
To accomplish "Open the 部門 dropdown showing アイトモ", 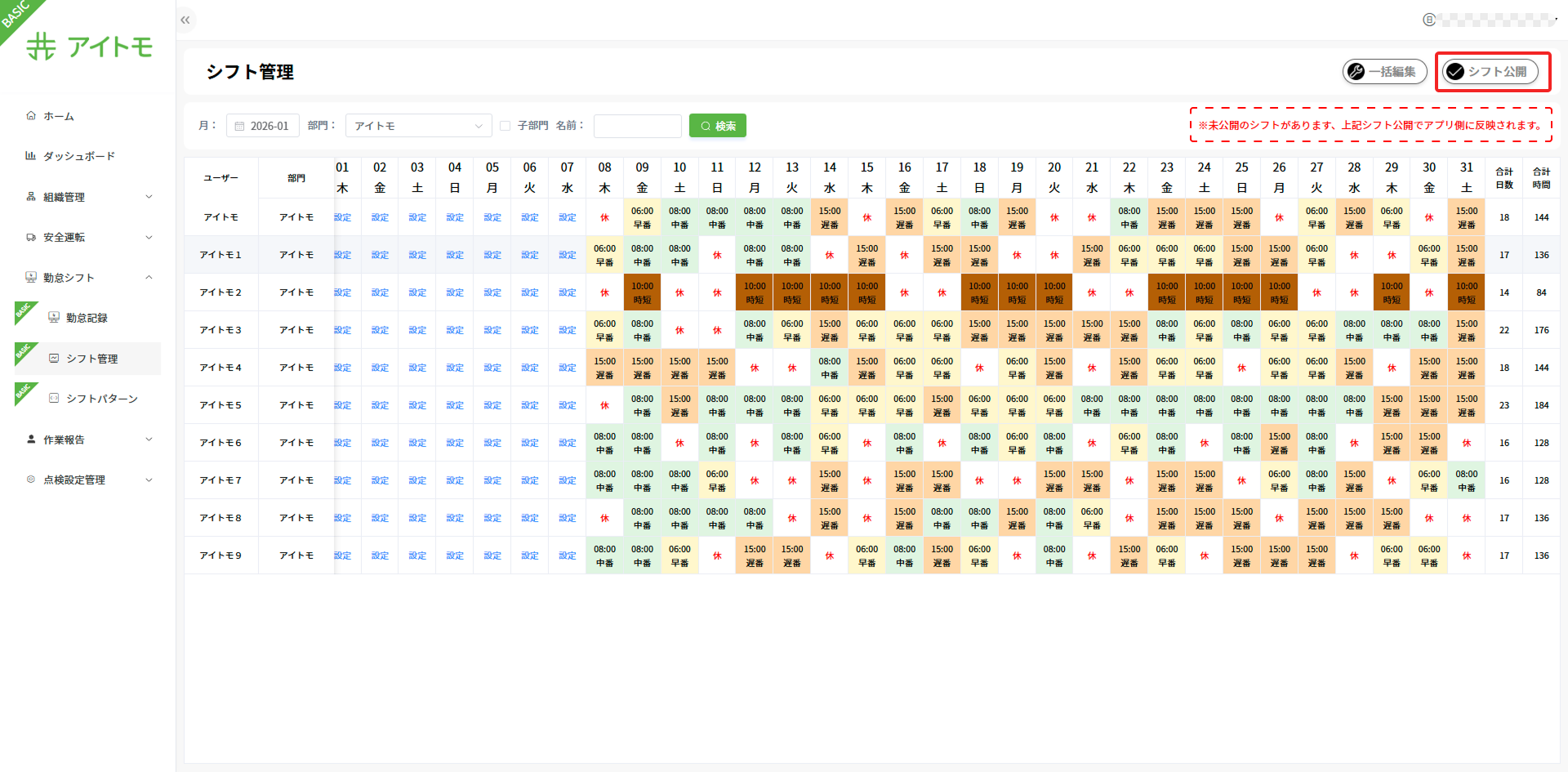I will (x=418, y=126).
